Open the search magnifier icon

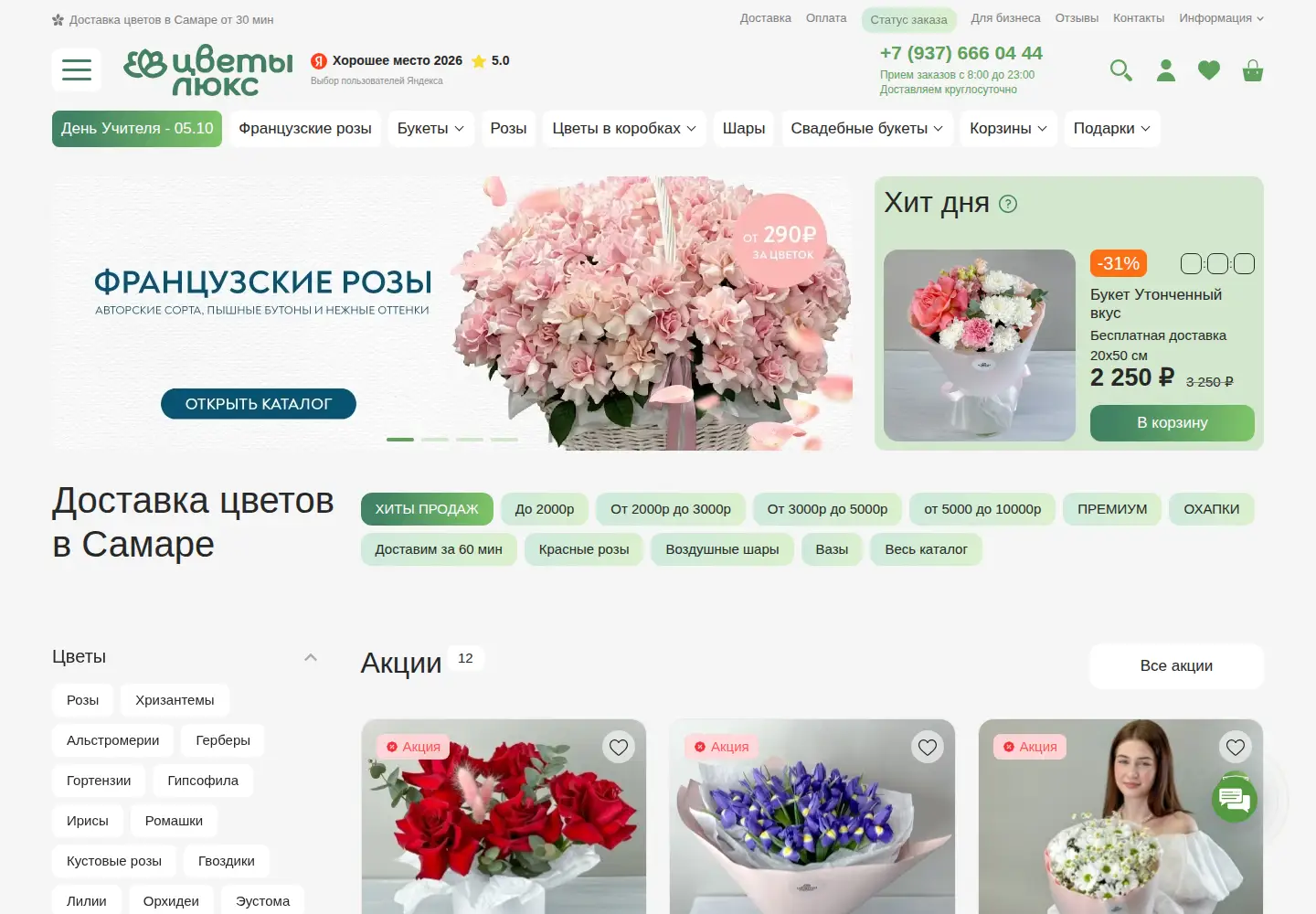click(x=1121, y=70)
